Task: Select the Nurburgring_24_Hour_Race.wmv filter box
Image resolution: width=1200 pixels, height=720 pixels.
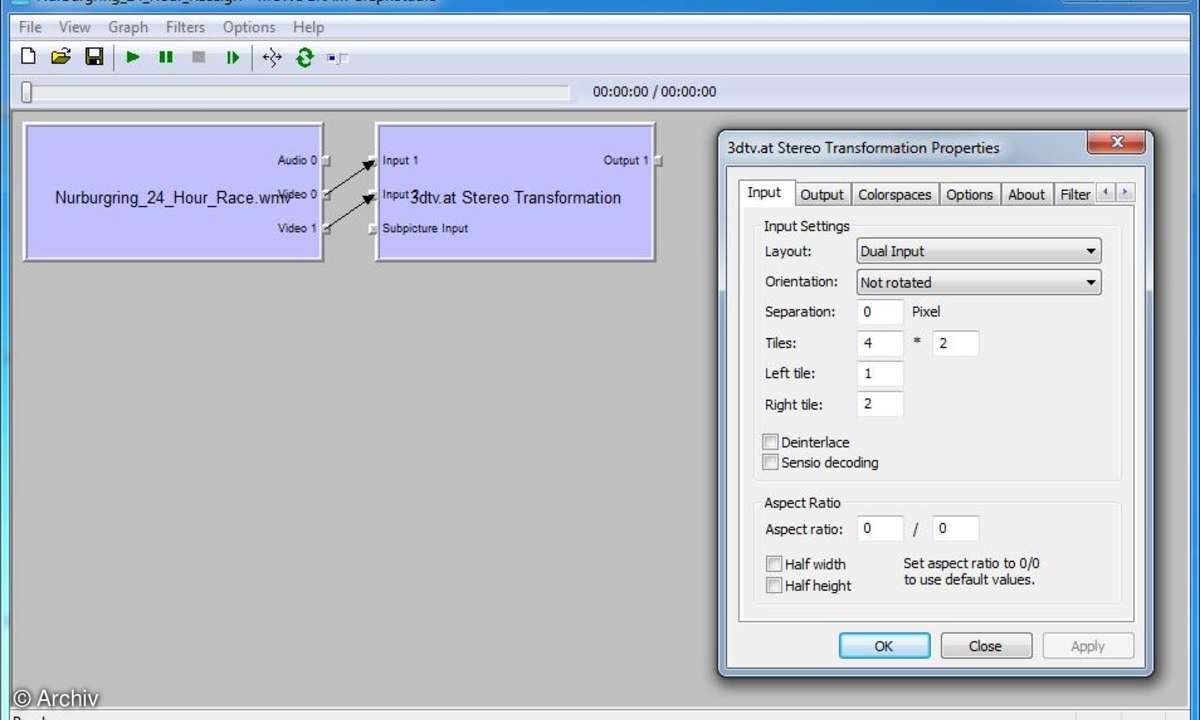Action: pyautogui.click(x=173, y=192)
